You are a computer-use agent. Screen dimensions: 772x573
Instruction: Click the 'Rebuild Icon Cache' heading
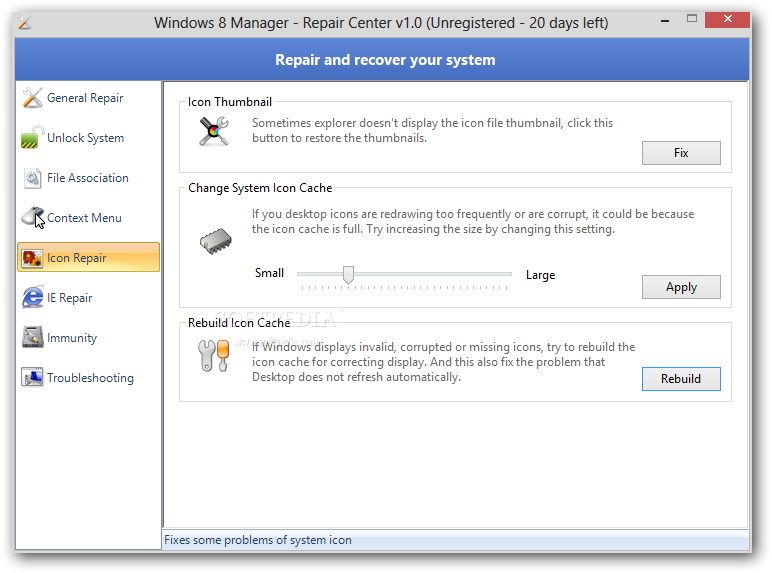(x=239, y=323)
